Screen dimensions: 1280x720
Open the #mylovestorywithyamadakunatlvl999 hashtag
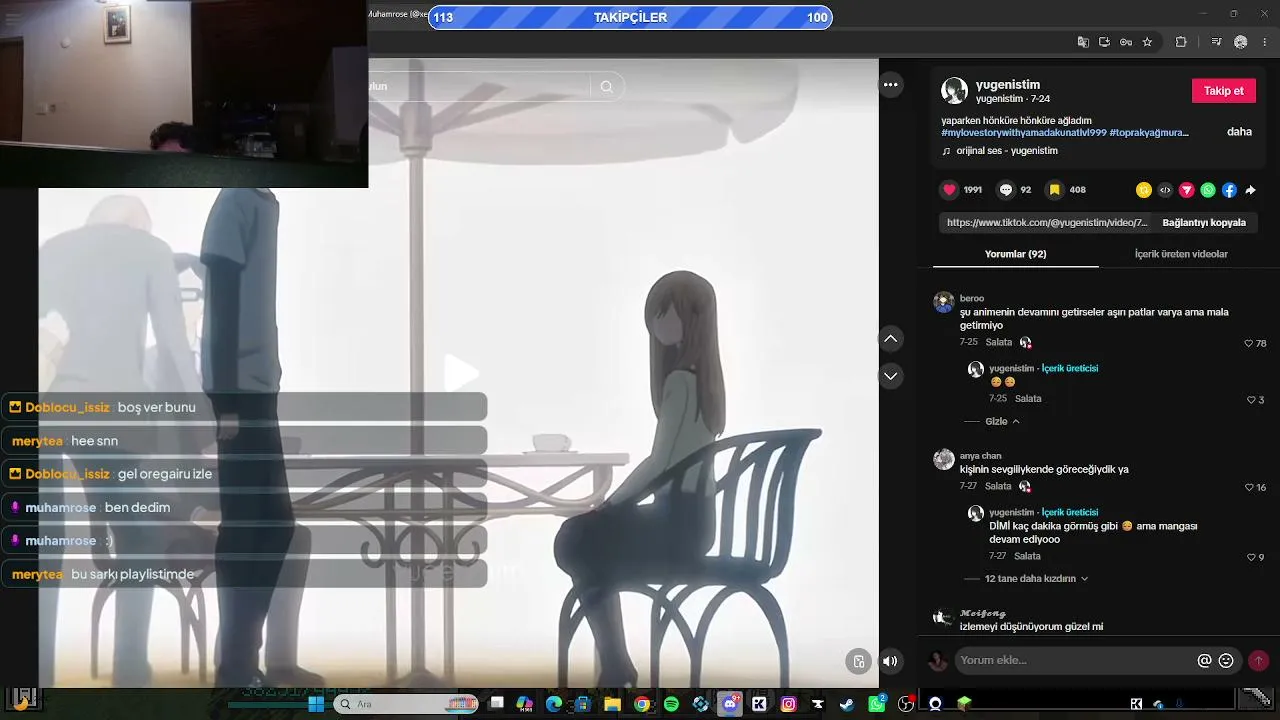point(1024,132)
